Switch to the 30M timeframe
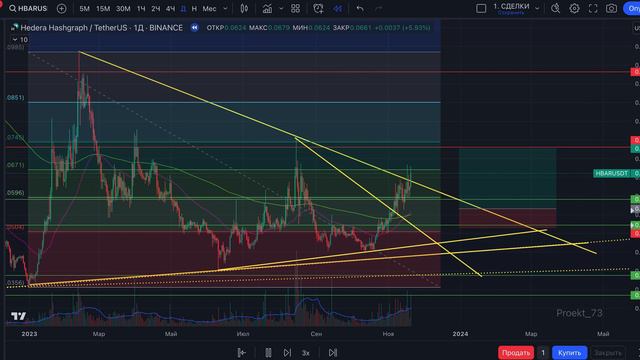Viewport: 640px width, 360px height. (x=123, y=8)
